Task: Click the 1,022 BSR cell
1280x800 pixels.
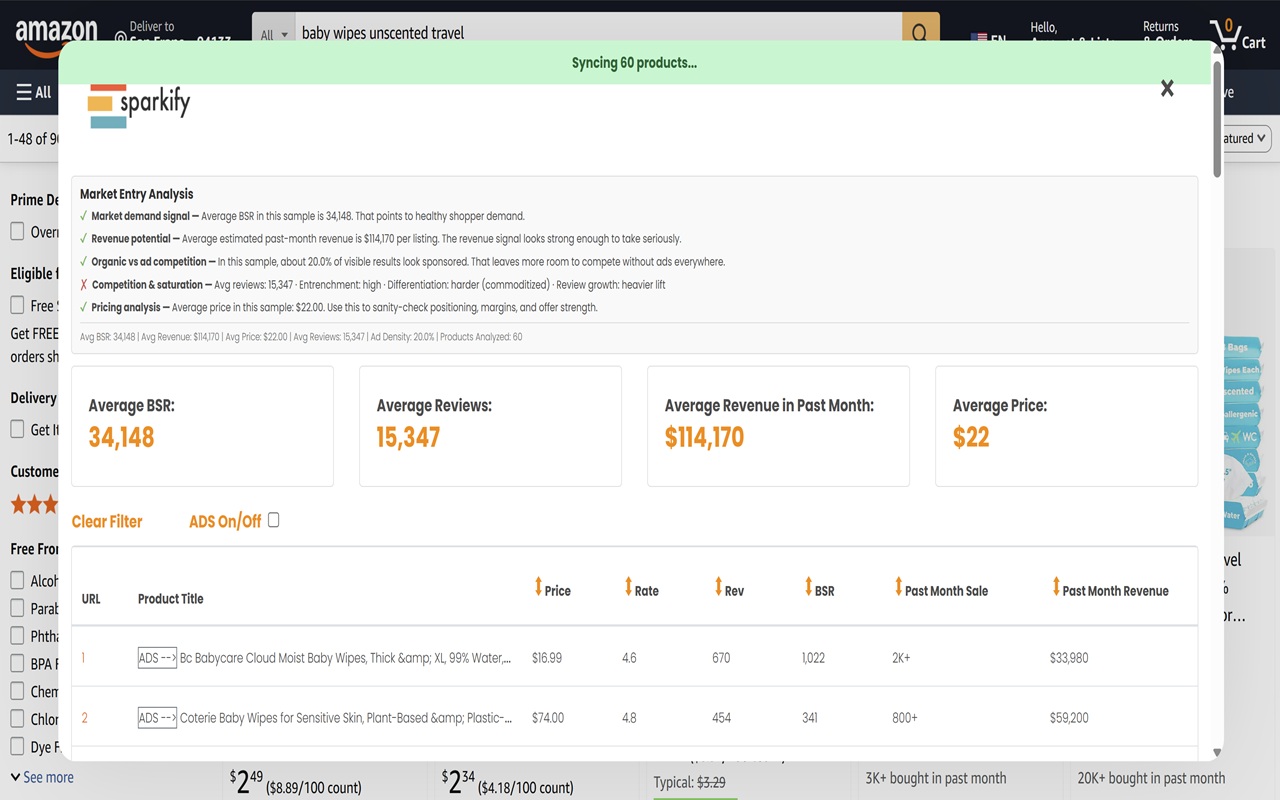Action: pos(813,658)
